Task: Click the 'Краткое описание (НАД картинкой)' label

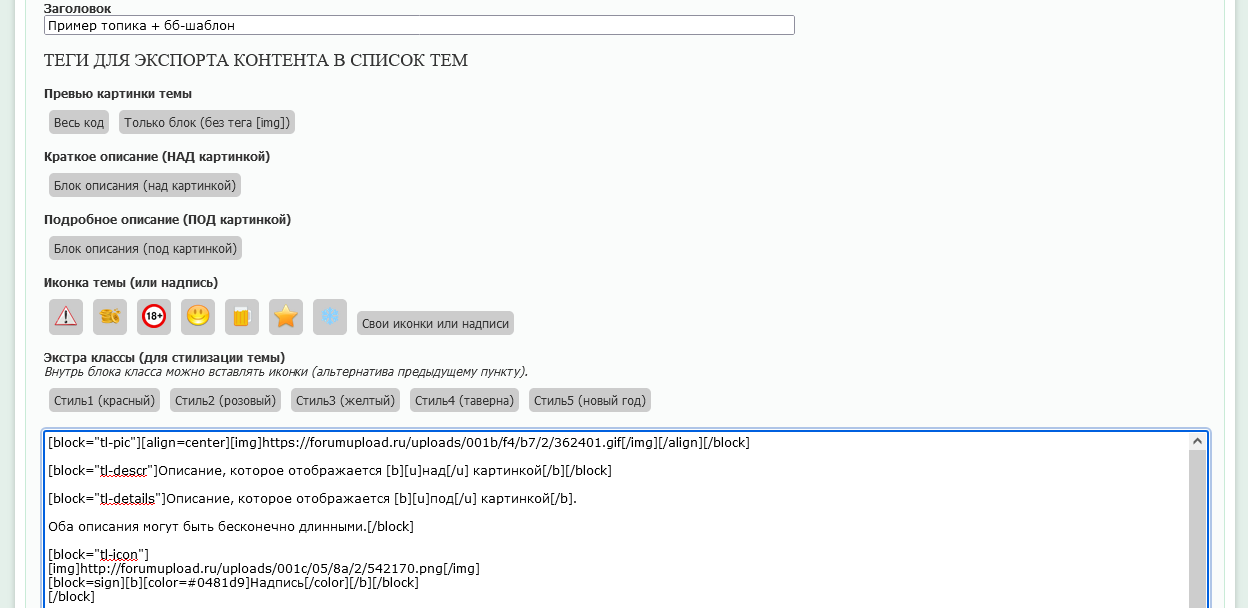Action: click(157, 157)
